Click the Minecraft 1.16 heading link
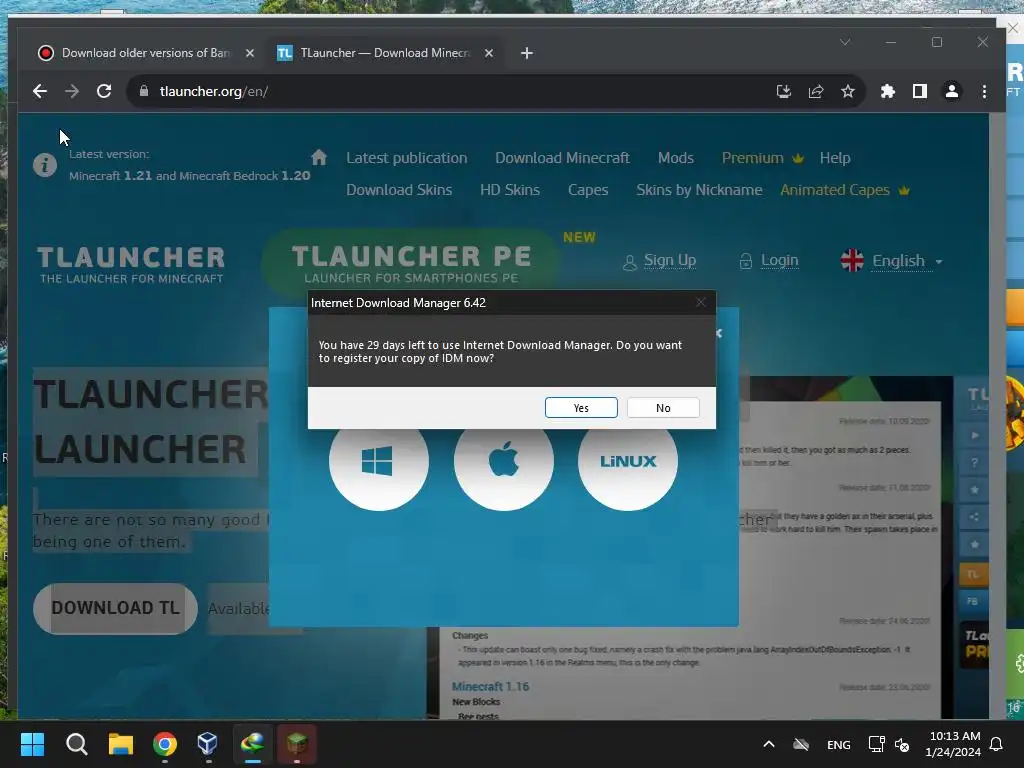 [x=490, y=686]
